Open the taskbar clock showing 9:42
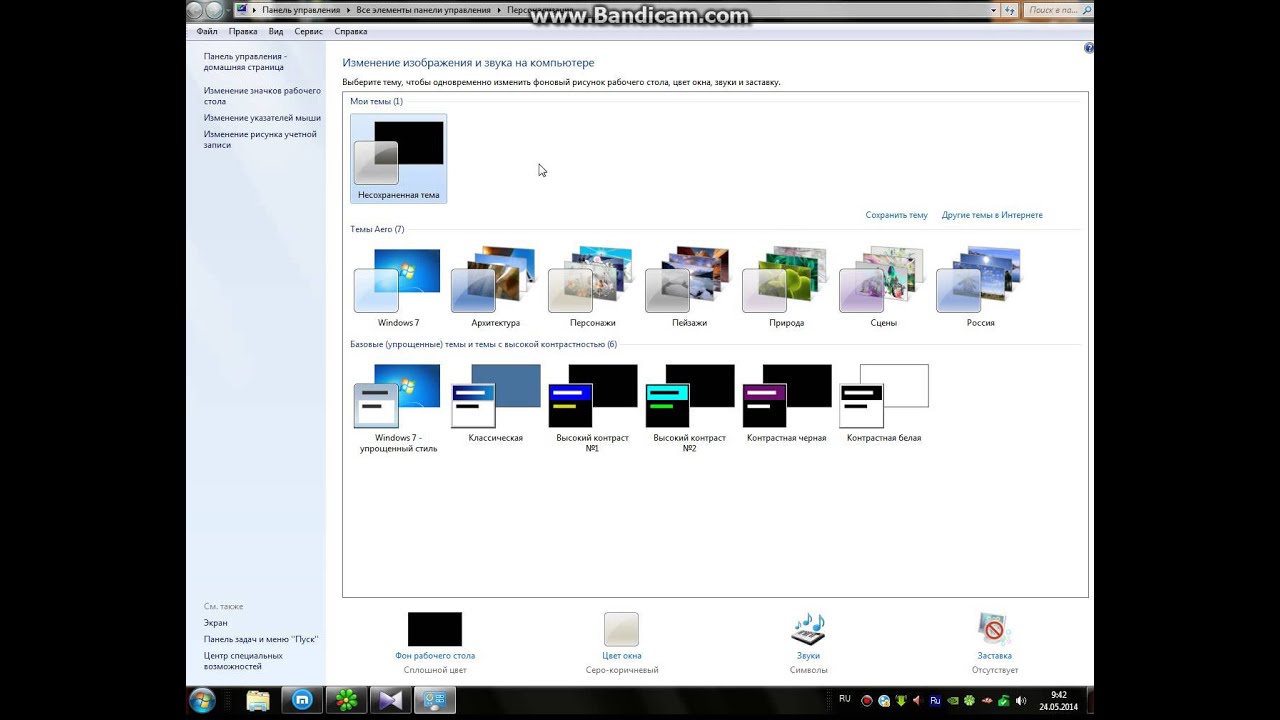1280x720 pixels. pos(1059,701)
